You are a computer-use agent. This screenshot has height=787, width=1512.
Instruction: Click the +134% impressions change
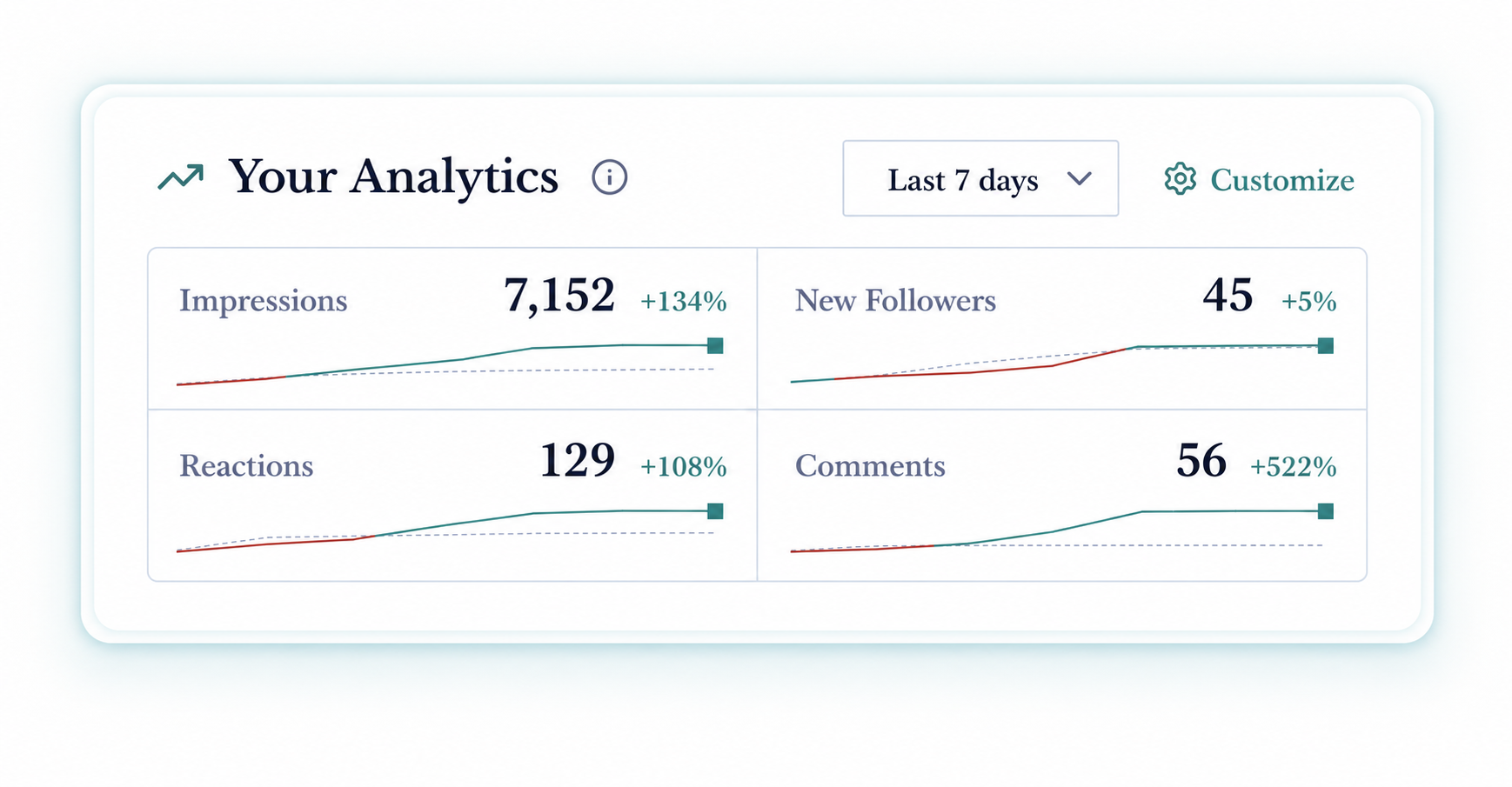(x=684, y=301)
